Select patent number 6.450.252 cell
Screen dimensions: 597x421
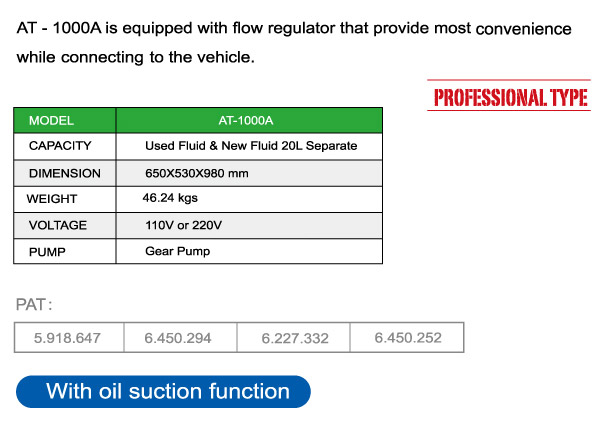tap(407, 338)
